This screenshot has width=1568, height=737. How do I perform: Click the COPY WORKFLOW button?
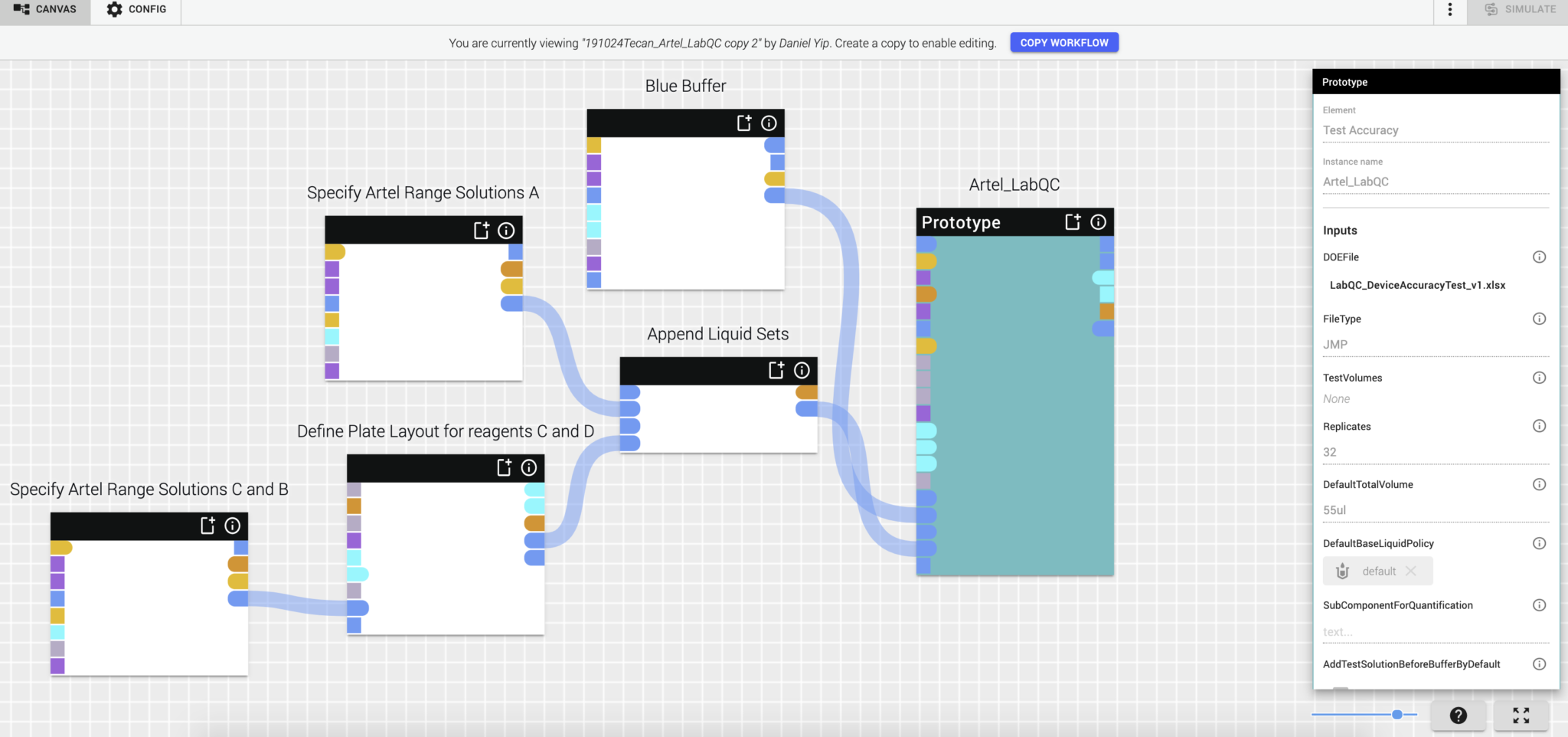pos(1064,42)
